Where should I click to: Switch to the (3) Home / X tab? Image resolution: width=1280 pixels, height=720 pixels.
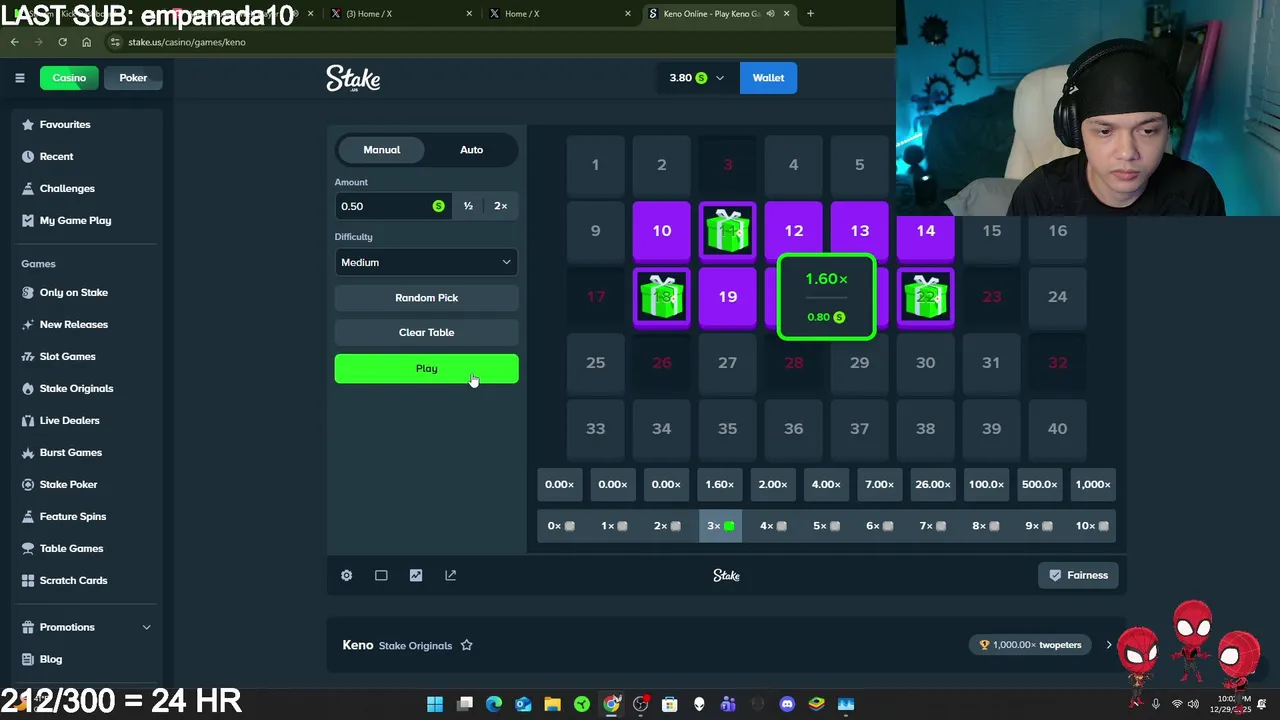(400, 14)
